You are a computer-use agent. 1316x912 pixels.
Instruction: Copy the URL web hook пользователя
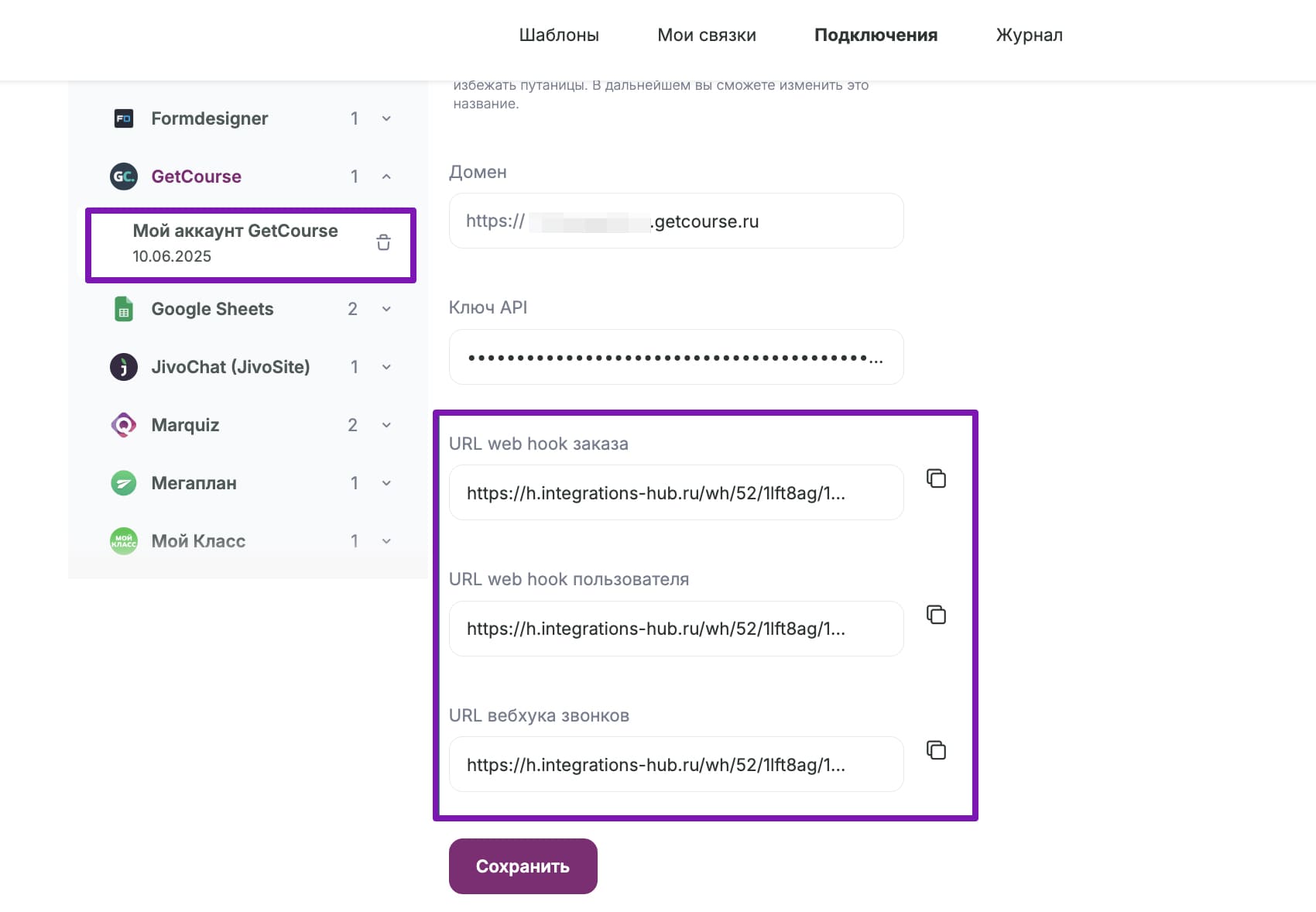[x=937, y=615]
